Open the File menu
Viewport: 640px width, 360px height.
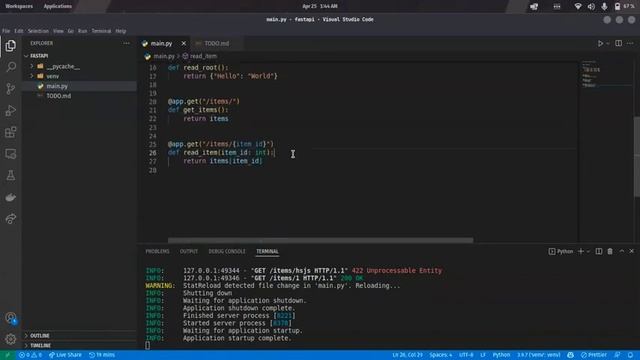pos(6,31)
